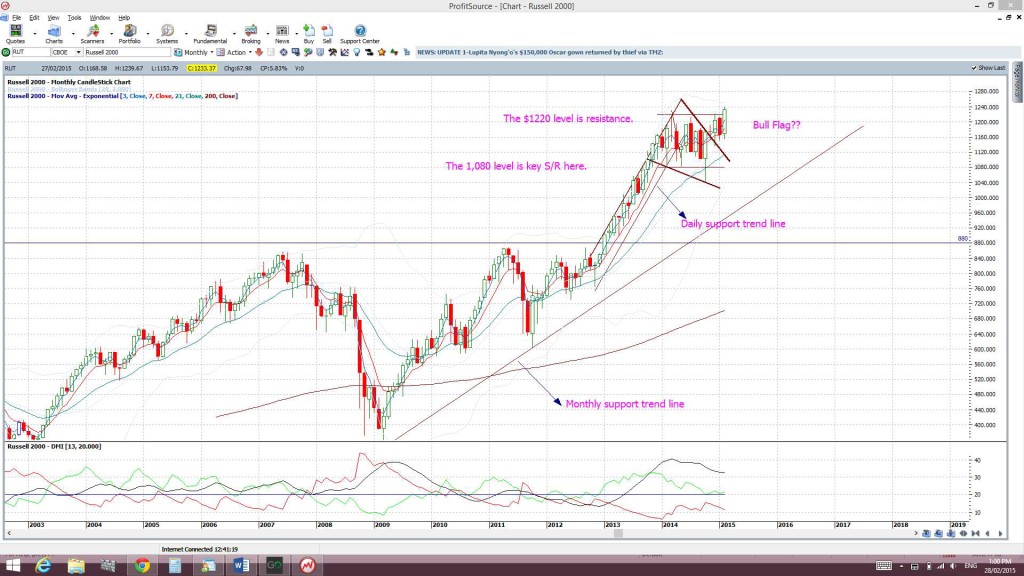Open the Action dropdown arrow
1024x576 pixels.
click(x=250, y=52)
